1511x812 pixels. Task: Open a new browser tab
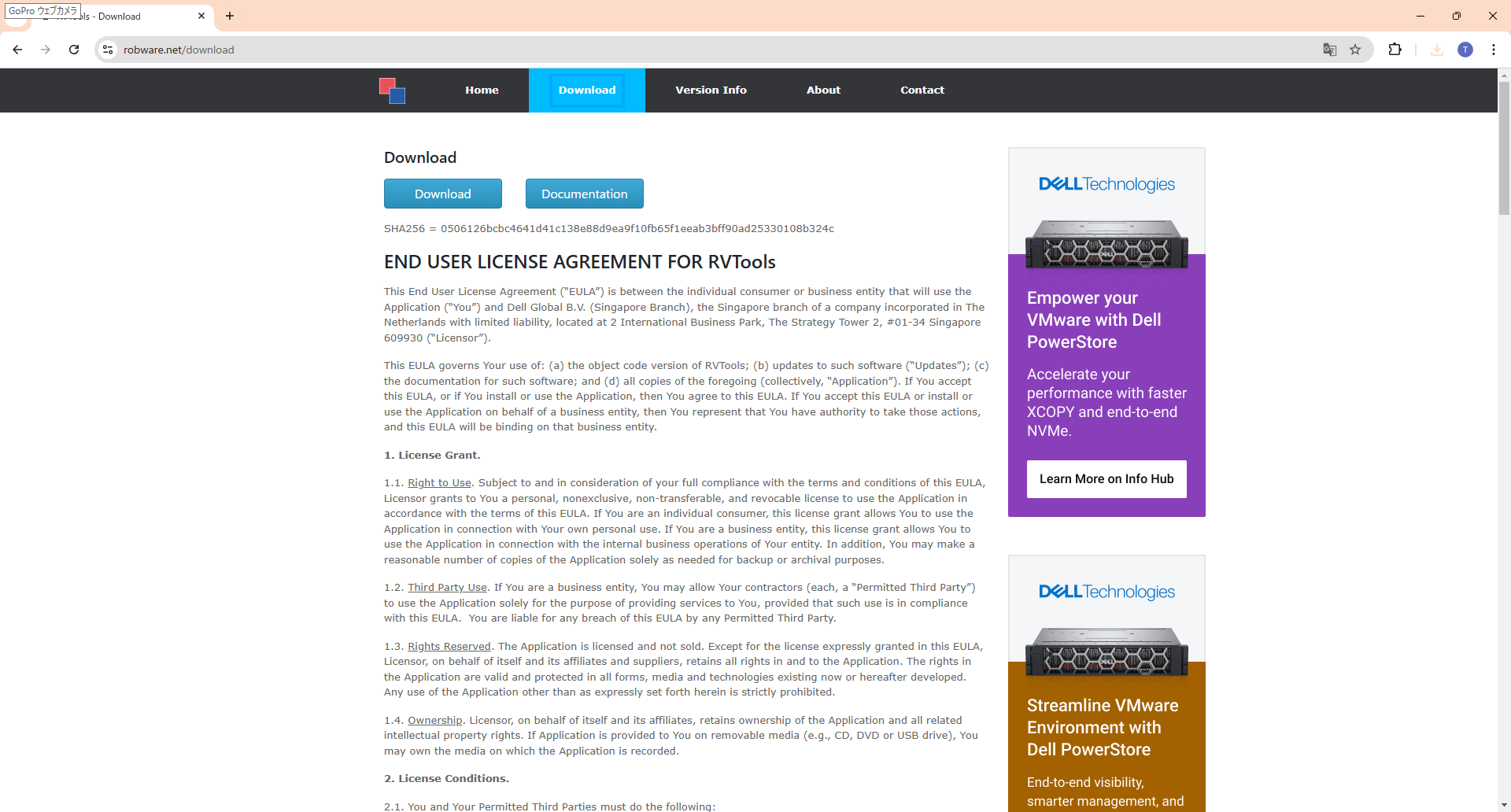pos(230,16)
